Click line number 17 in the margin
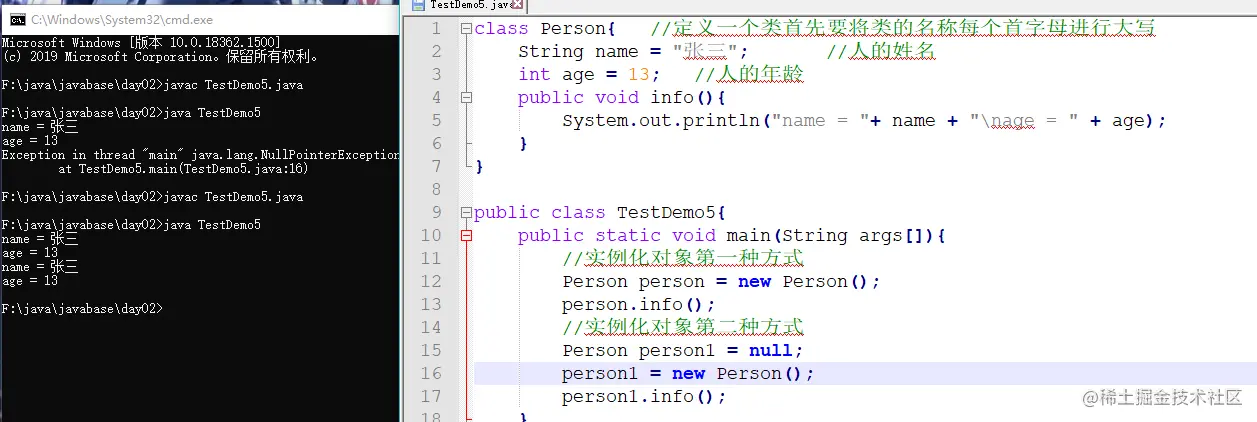The image size is (1257, 422). click(x=430, y=396)
